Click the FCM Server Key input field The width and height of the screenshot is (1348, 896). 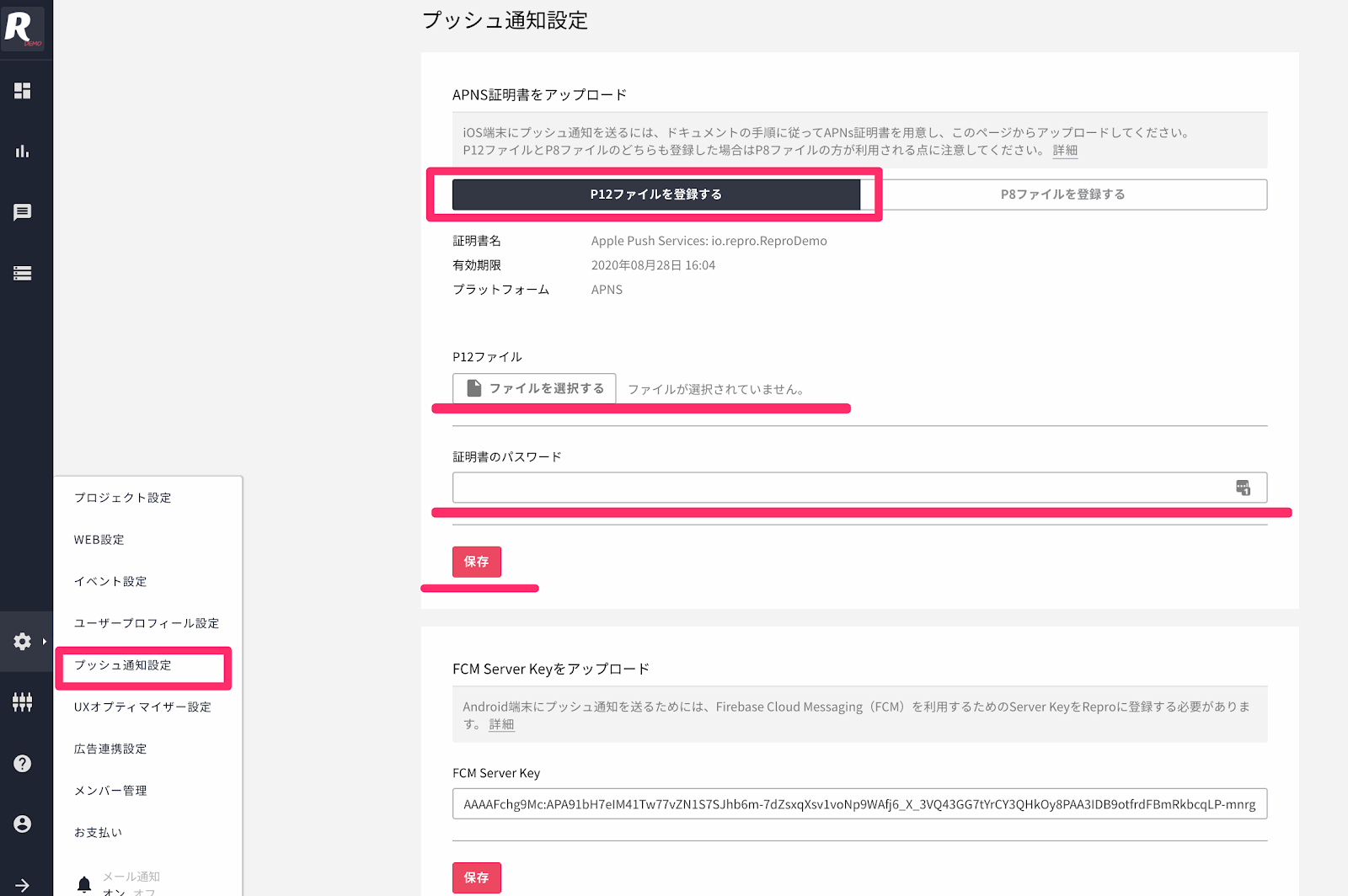point(859,804)
